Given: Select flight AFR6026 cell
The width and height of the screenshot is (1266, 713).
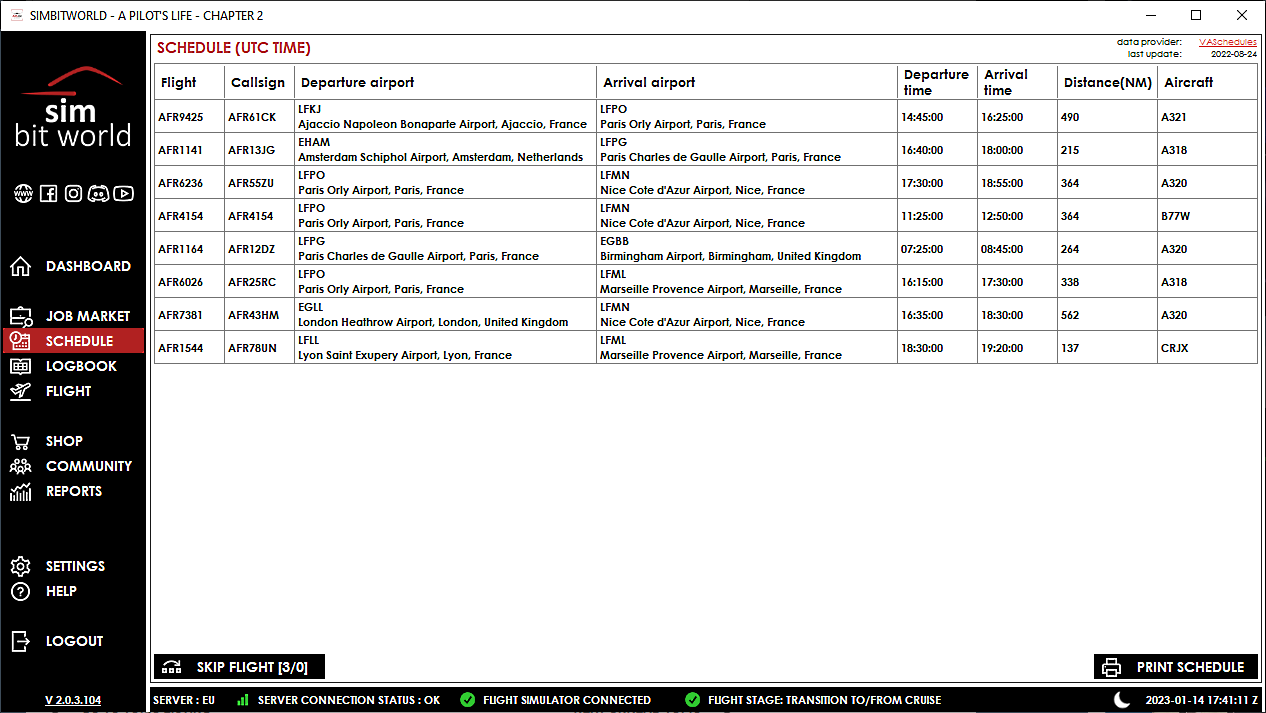Looking at the screenshot, I should point(189,282).
